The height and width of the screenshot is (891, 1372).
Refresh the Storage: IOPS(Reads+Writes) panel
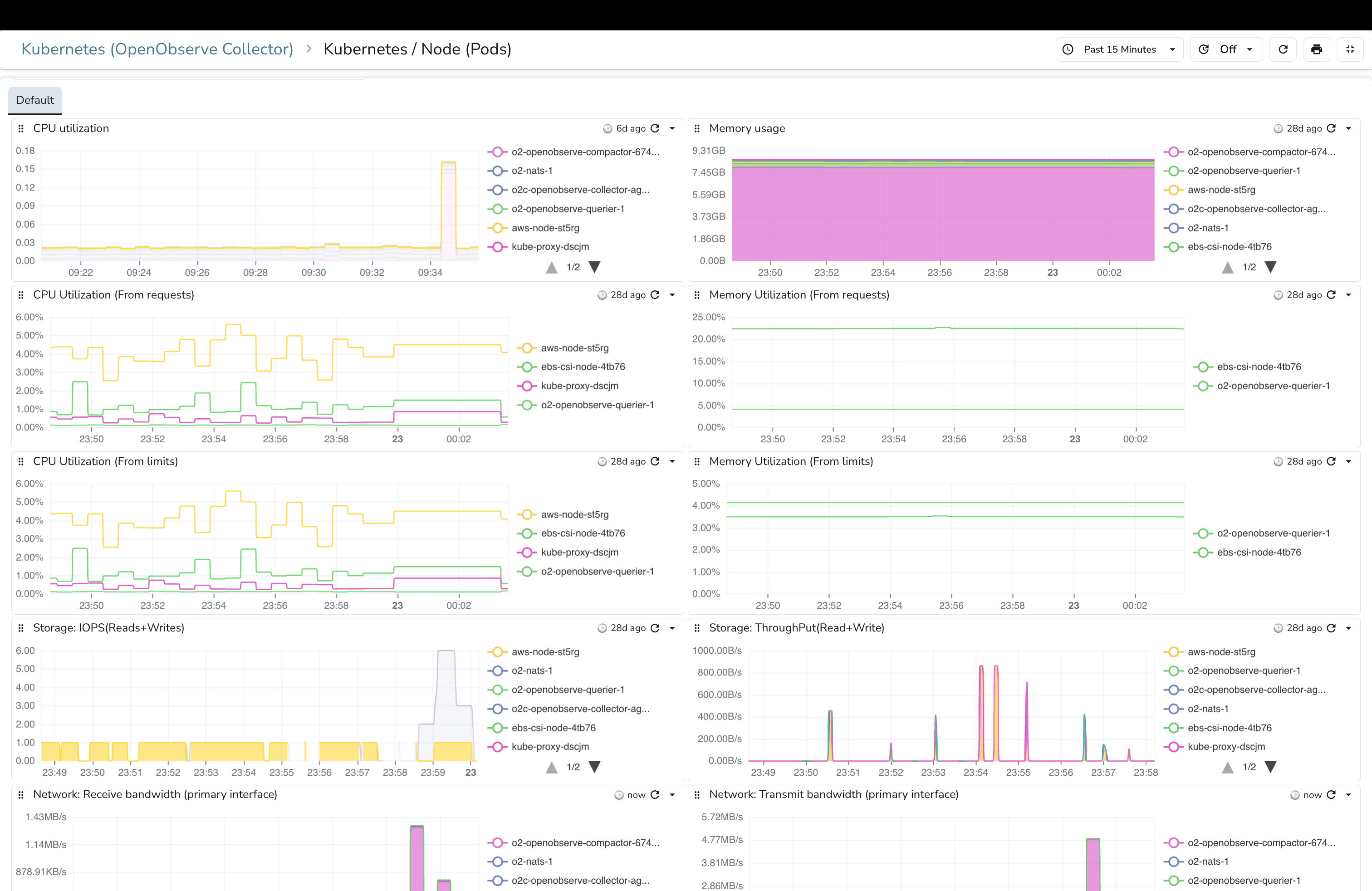656,628
